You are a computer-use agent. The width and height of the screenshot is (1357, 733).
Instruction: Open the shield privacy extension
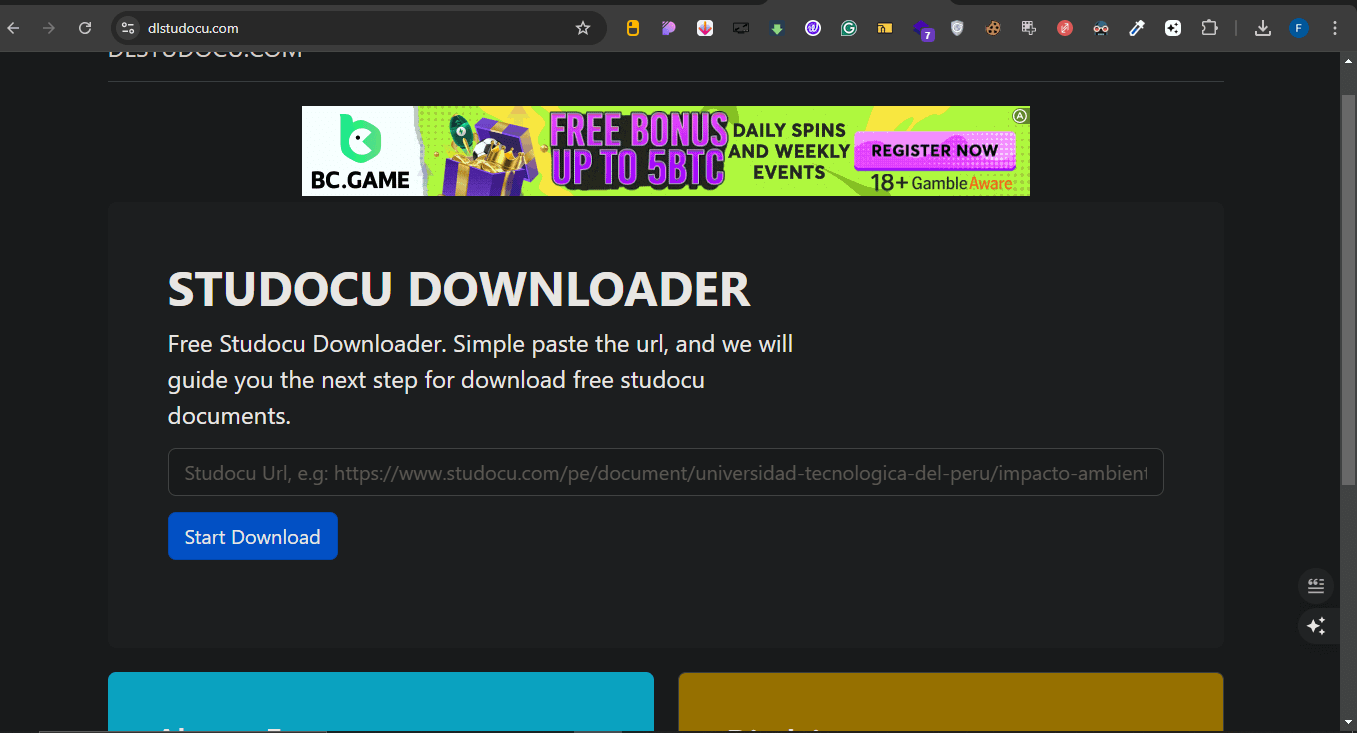957,27
